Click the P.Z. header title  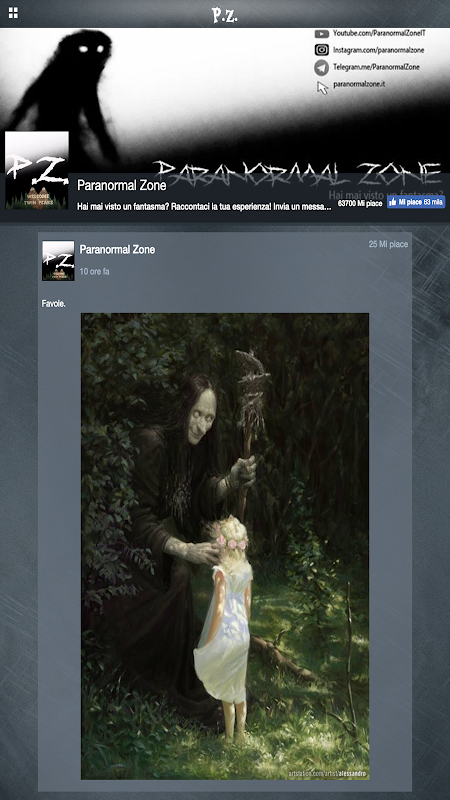(225, 15)
